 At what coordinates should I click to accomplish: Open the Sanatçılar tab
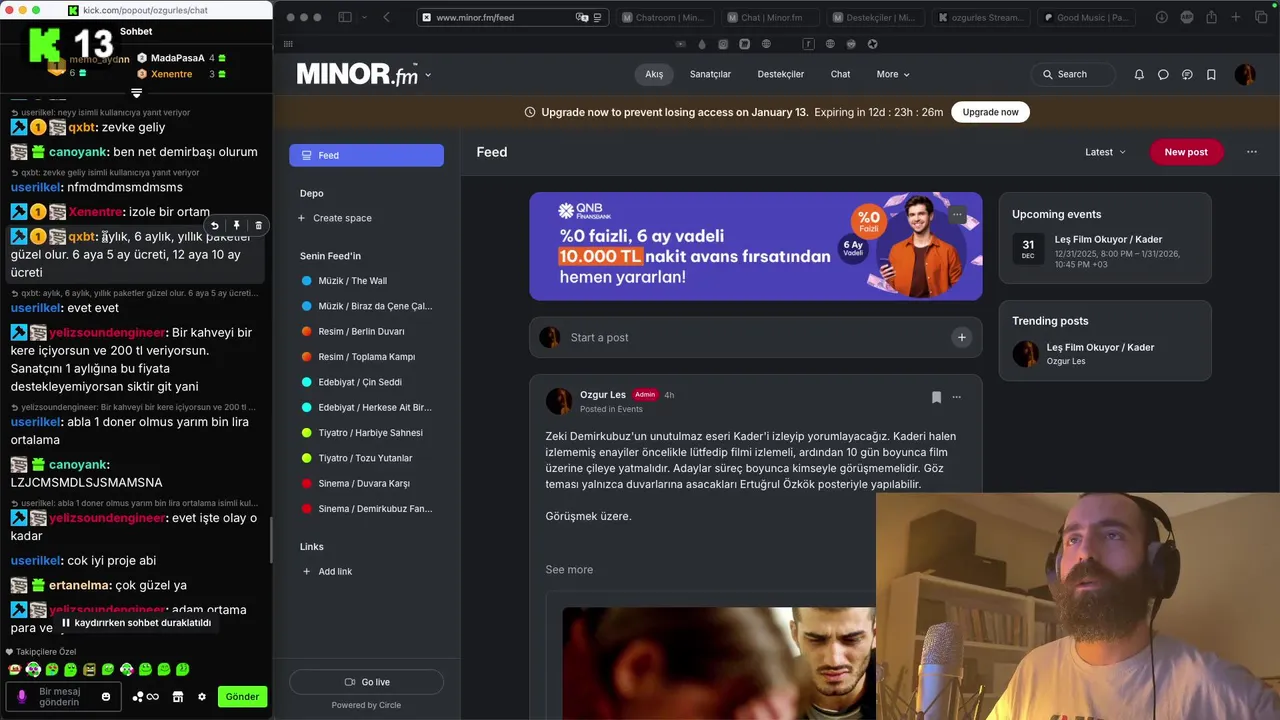pyautogui.click(x=710, y=74)
